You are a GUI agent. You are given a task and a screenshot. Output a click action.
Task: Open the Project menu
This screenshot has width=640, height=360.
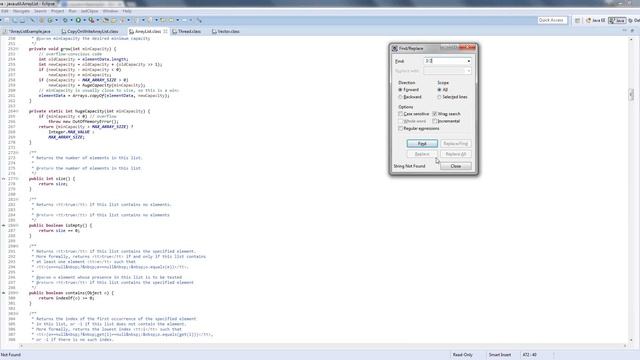point(57,11)
